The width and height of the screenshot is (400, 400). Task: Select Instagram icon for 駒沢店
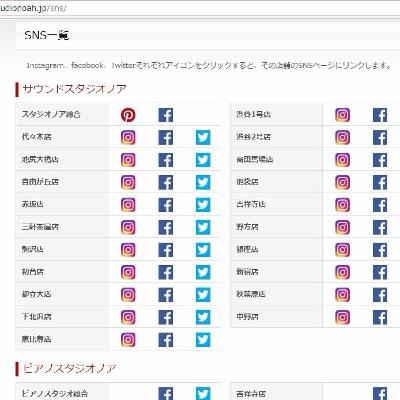pyautogui.click(x=128, y=250)
